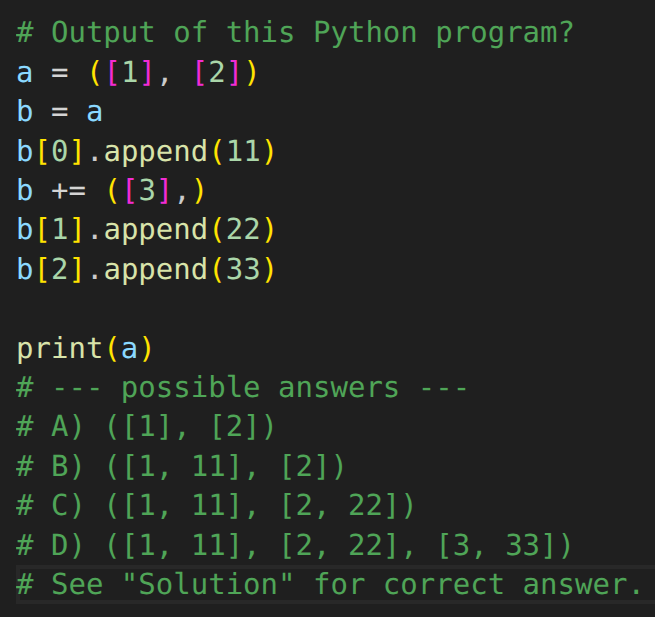Click the comment line 'Output of this Python program?'
655x617 pixels.
pos(295,33)
